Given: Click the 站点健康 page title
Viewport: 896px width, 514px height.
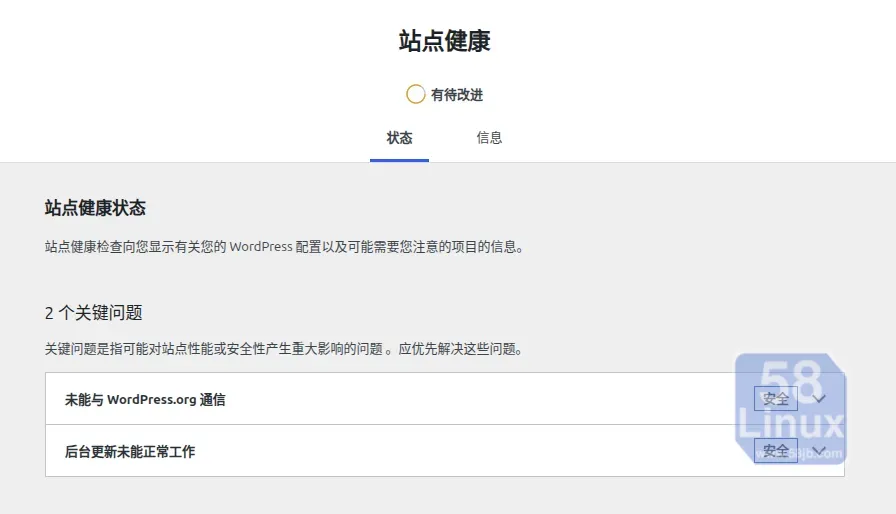Looking at the screenshot, I should tap(445, 41).
